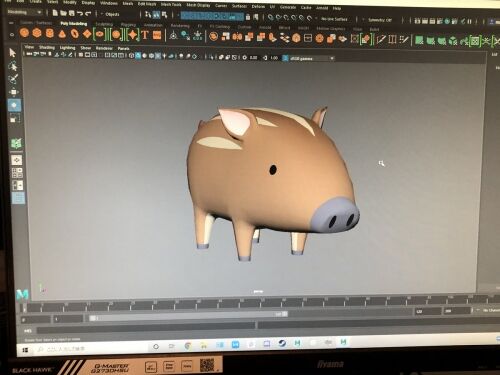Select the highlighted Rotate tool in toolbox

(14, 105)
